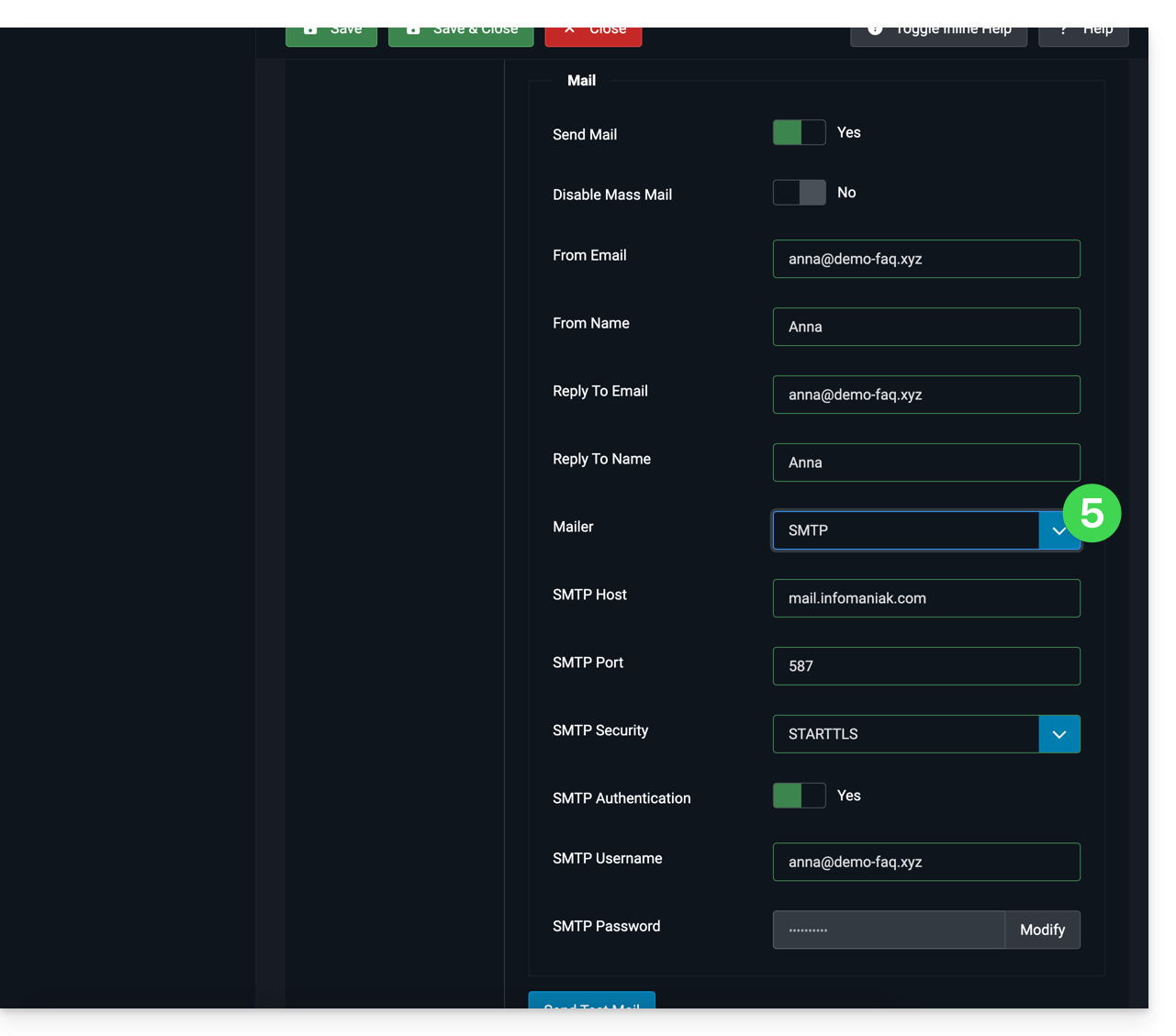The width and height of the screenshot is (1176, 1036).
Task: Click the SMTP Port field
Action: (925, 666)
